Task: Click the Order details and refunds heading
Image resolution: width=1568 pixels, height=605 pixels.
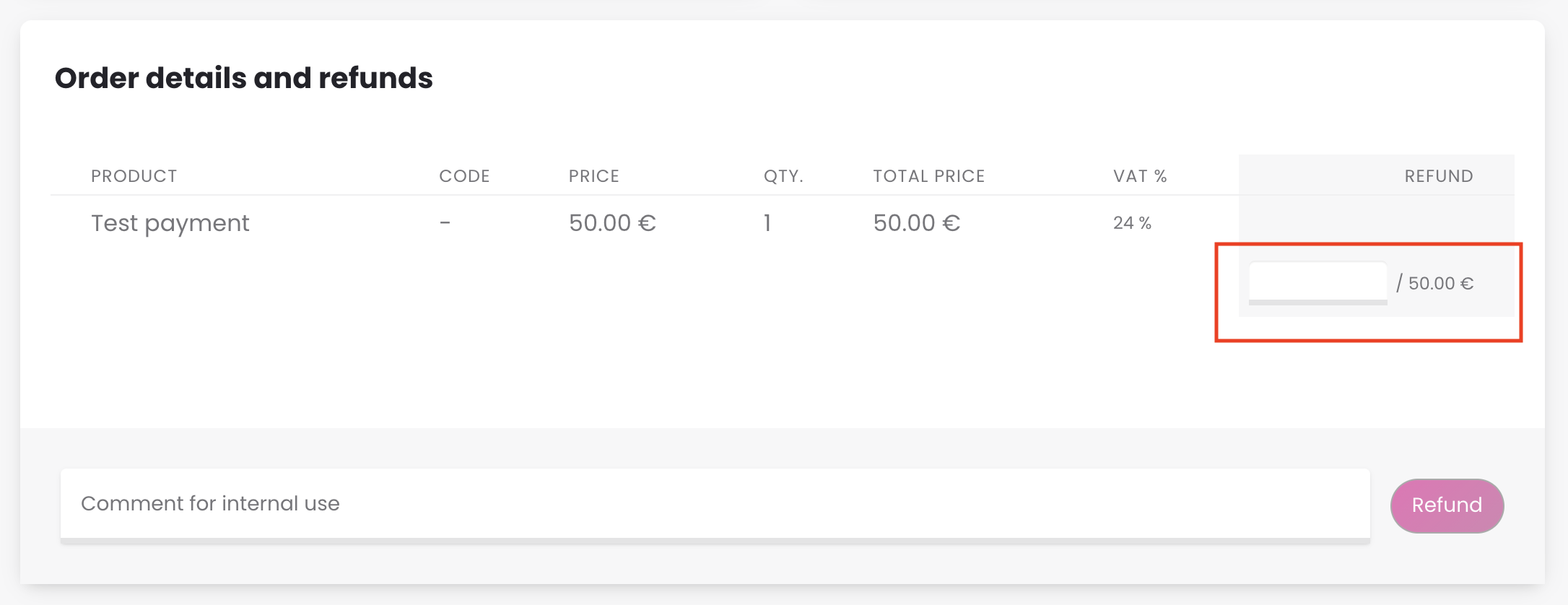Action: coord(243,78)
